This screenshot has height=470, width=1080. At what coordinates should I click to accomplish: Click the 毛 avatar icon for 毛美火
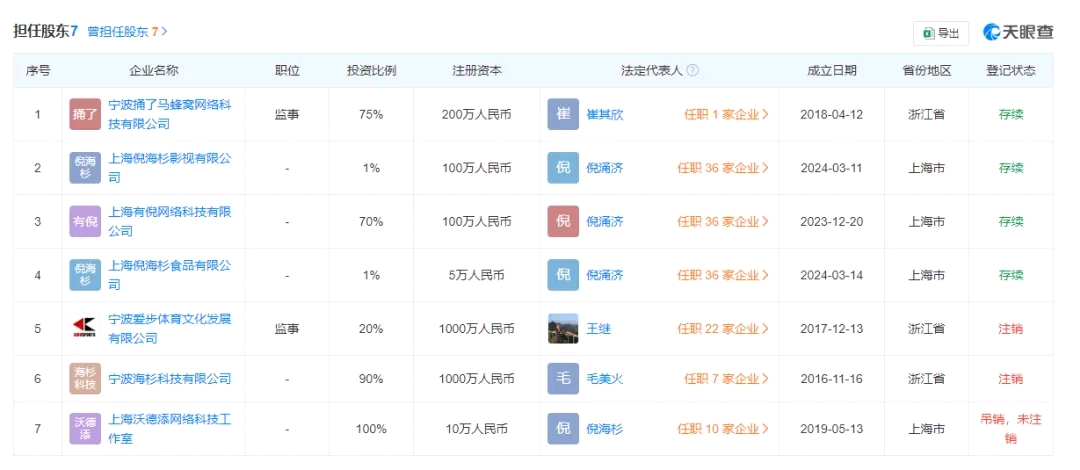click(x=563, y=378)
